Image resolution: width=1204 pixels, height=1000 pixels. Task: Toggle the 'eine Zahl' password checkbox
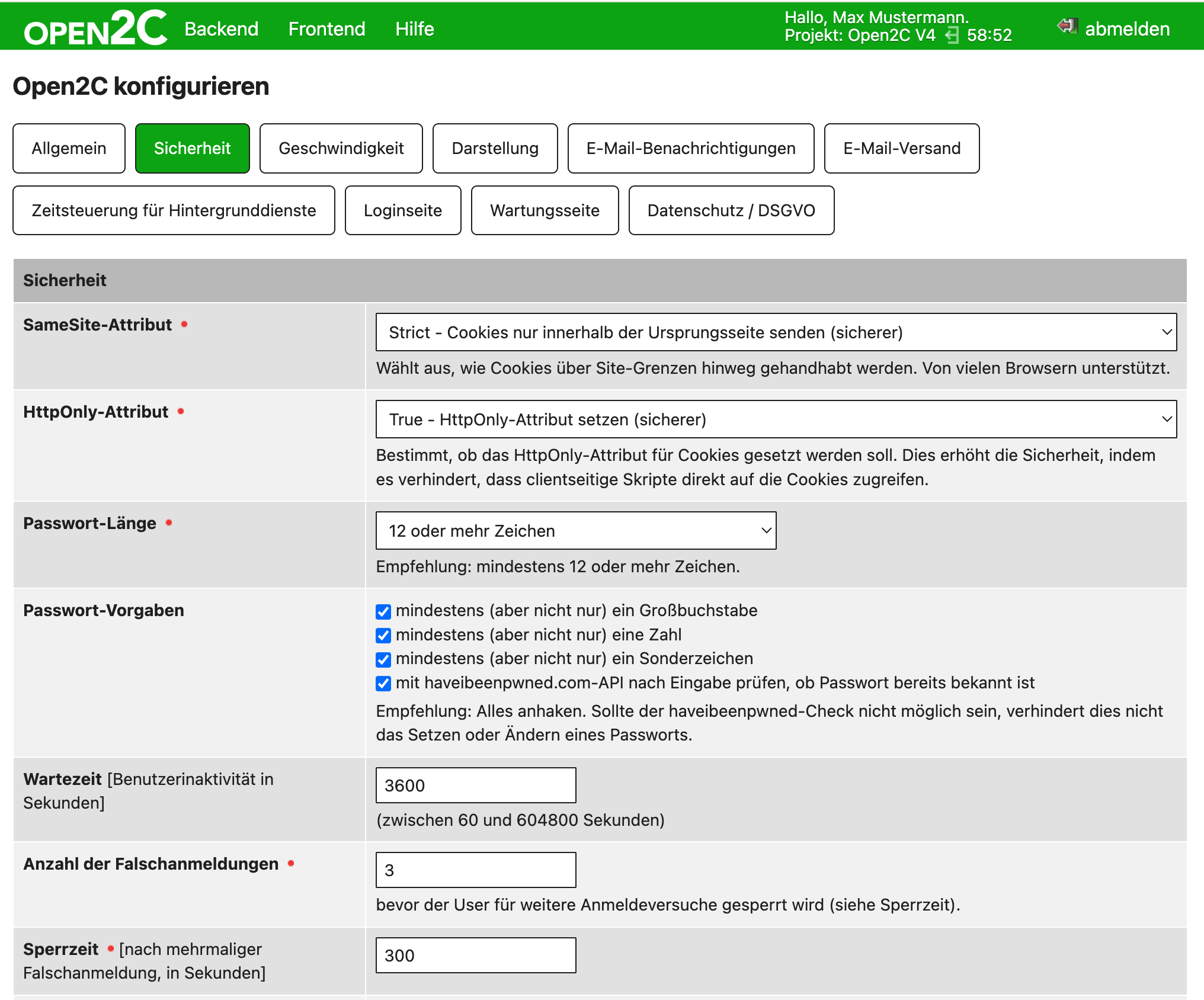(x=383, y=636)
